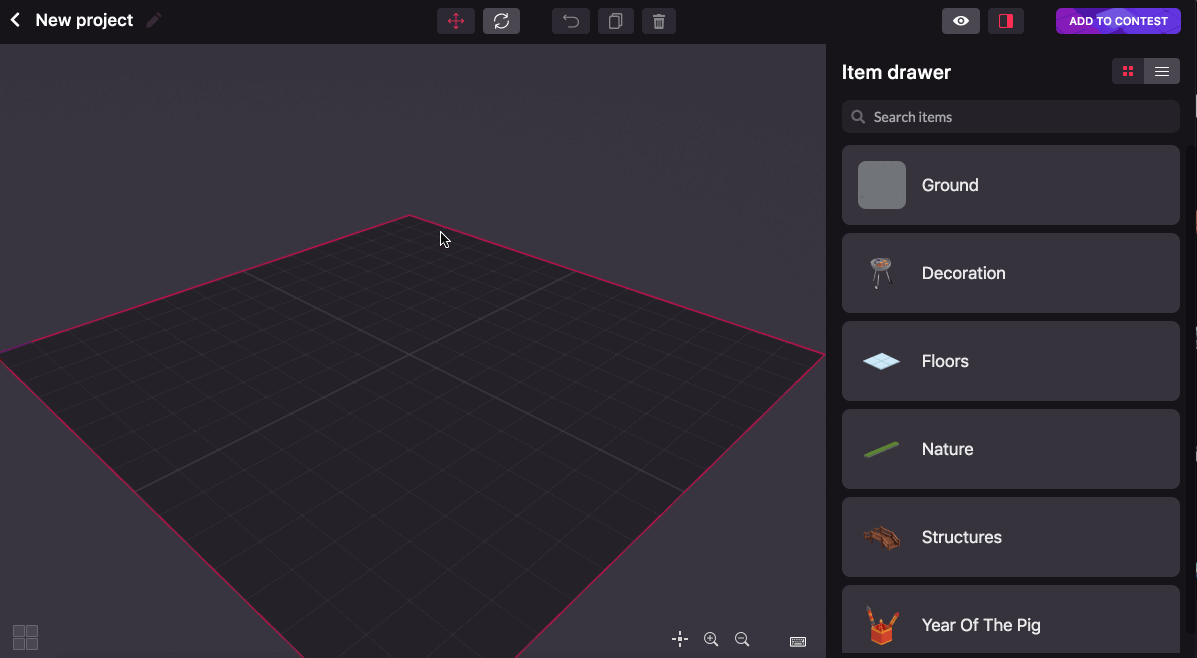Zoom in on the canvas
The image size is (1197, 658).
click(x=711, y=640)
